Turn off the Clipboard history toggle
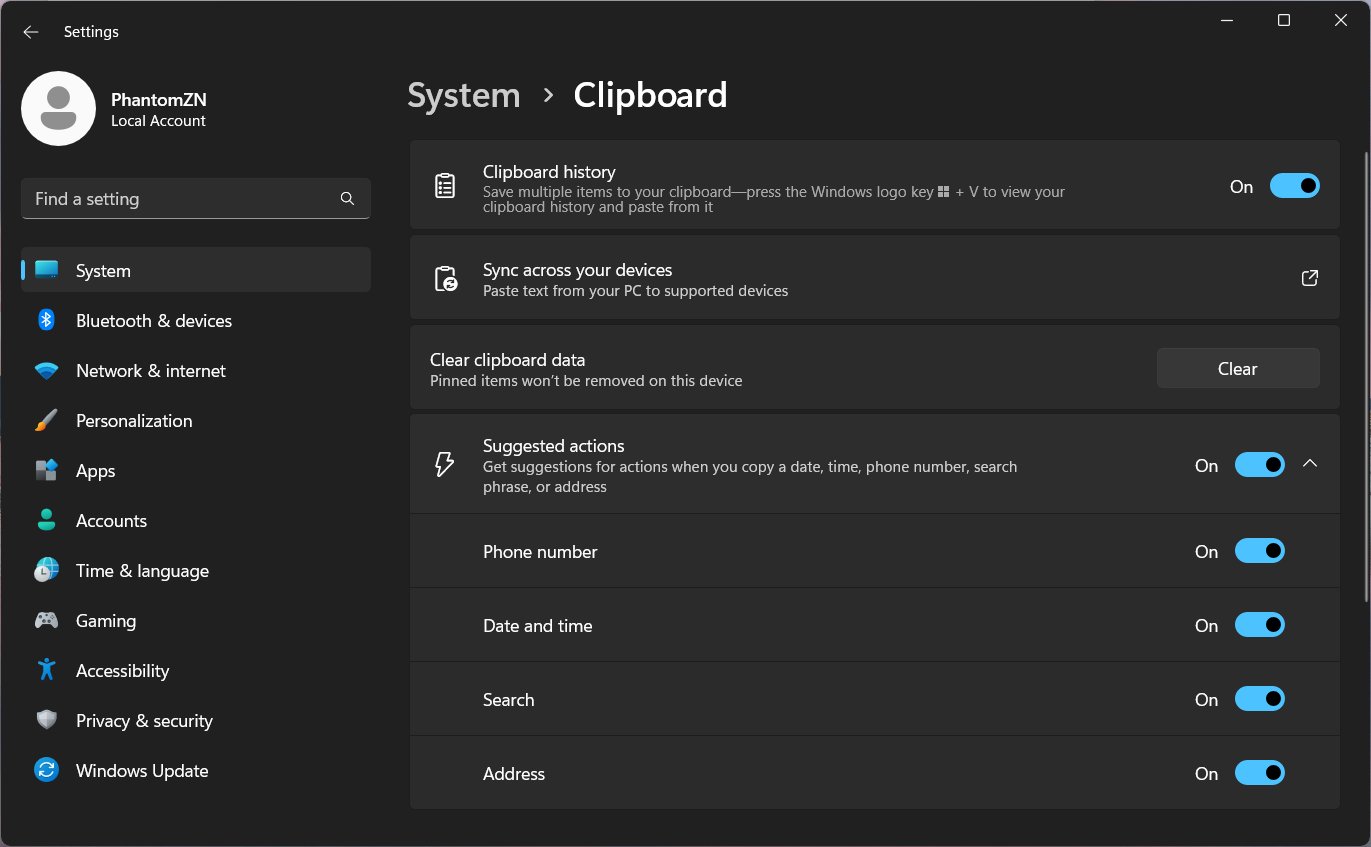Screen dimensions: 1371x847 pyautogui.click(x=1294, y=186)
